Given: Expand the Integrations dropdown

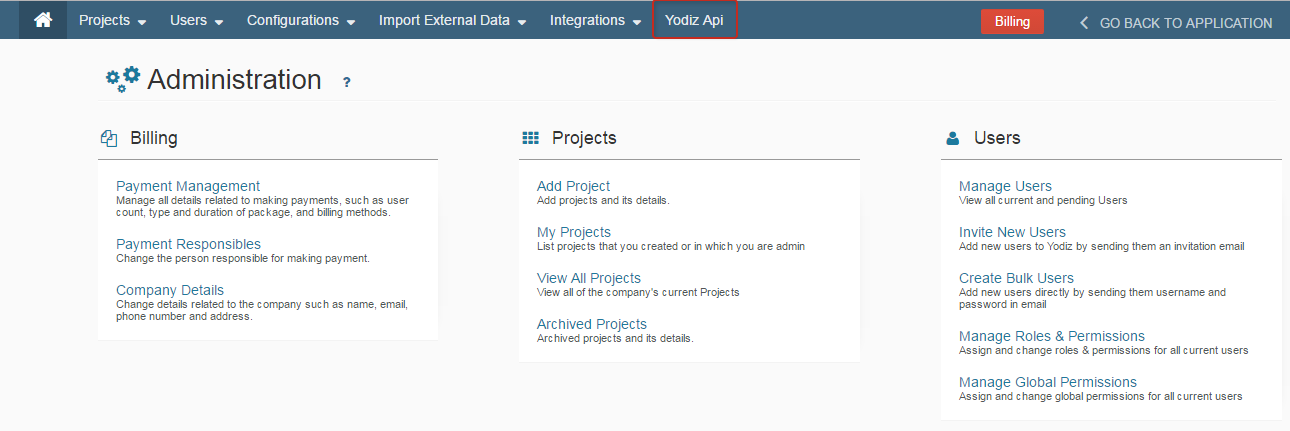Looking at the screenshot, I should (595, 21).
